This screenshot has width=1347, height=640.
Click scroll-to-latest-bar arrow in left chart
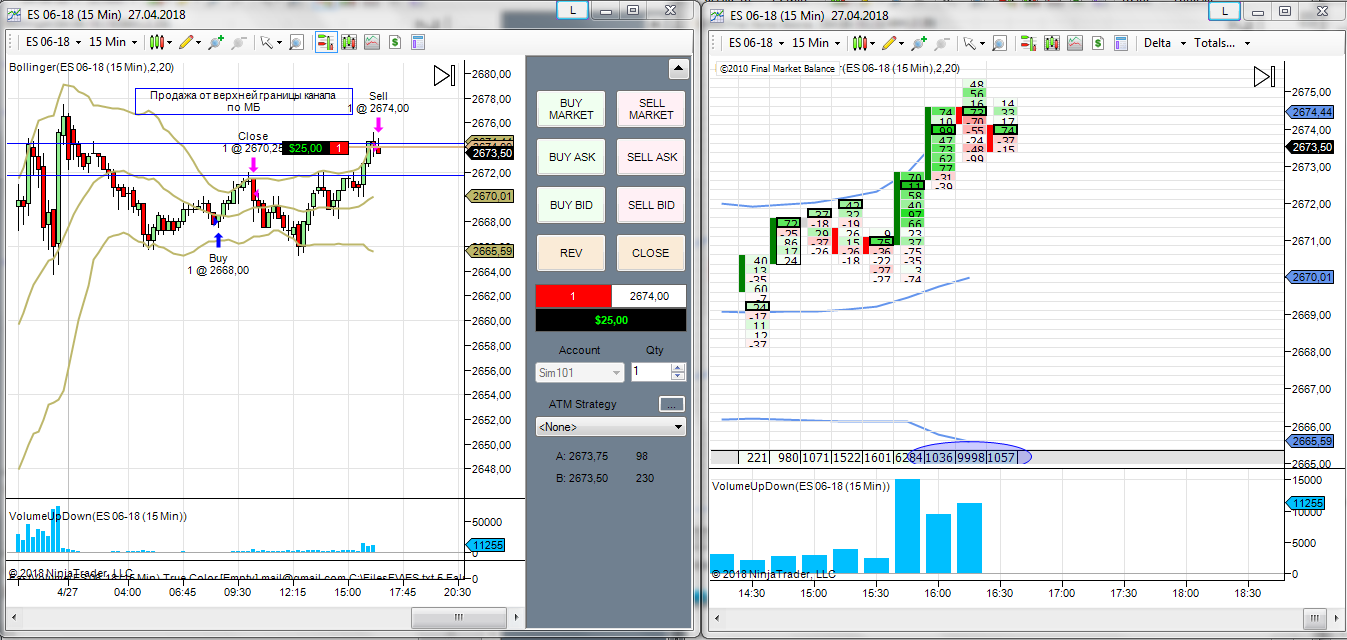tap(445, 76)
